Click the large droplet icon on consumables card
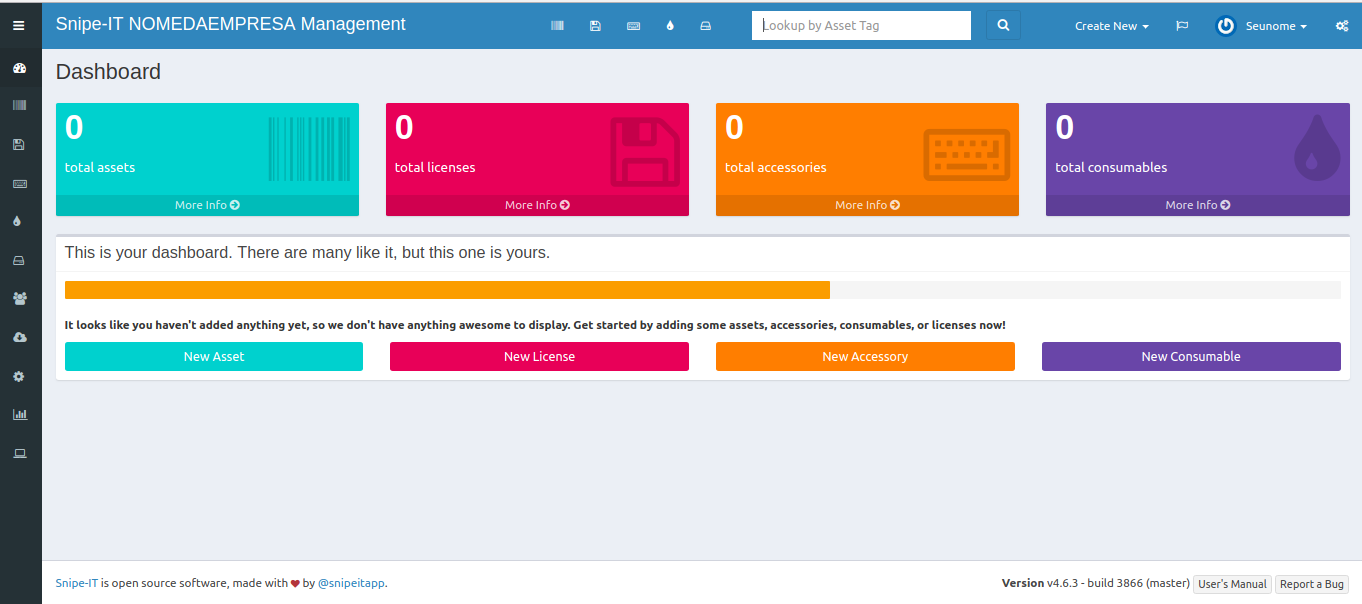 click(1317, 148)
